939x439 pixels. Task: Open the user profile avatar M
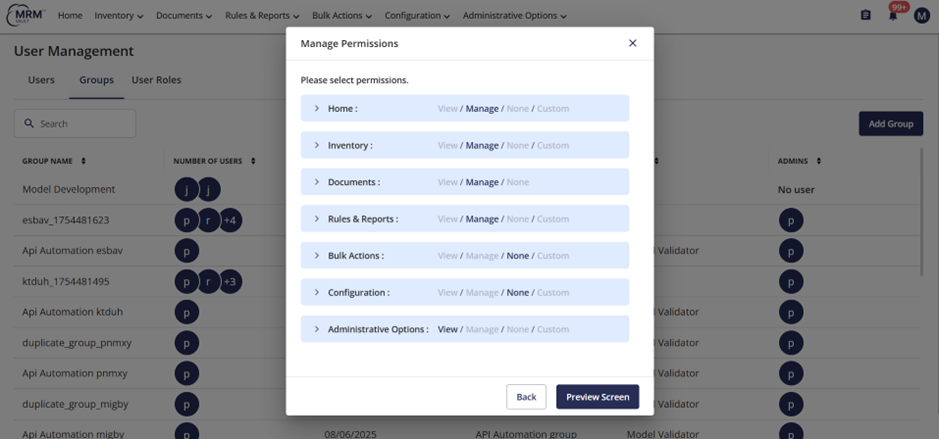922,15
